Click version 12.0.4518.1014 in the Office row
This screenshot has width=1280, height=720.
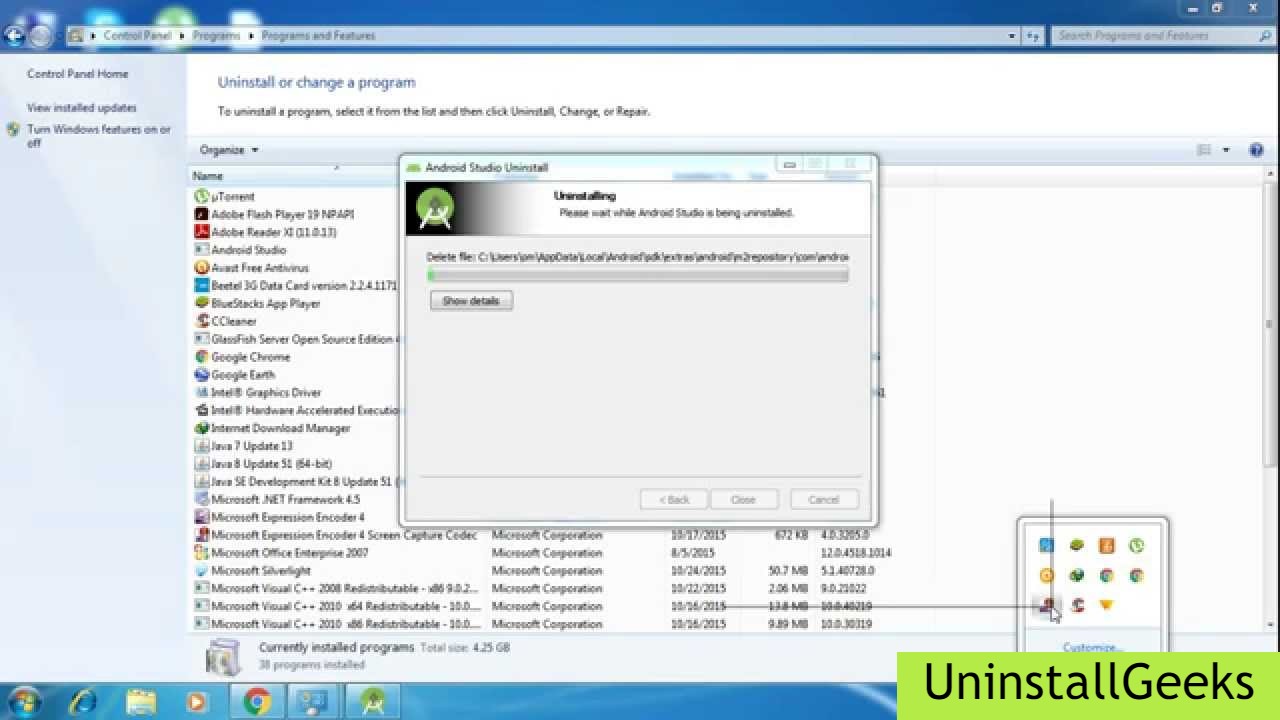coord(856,553)
